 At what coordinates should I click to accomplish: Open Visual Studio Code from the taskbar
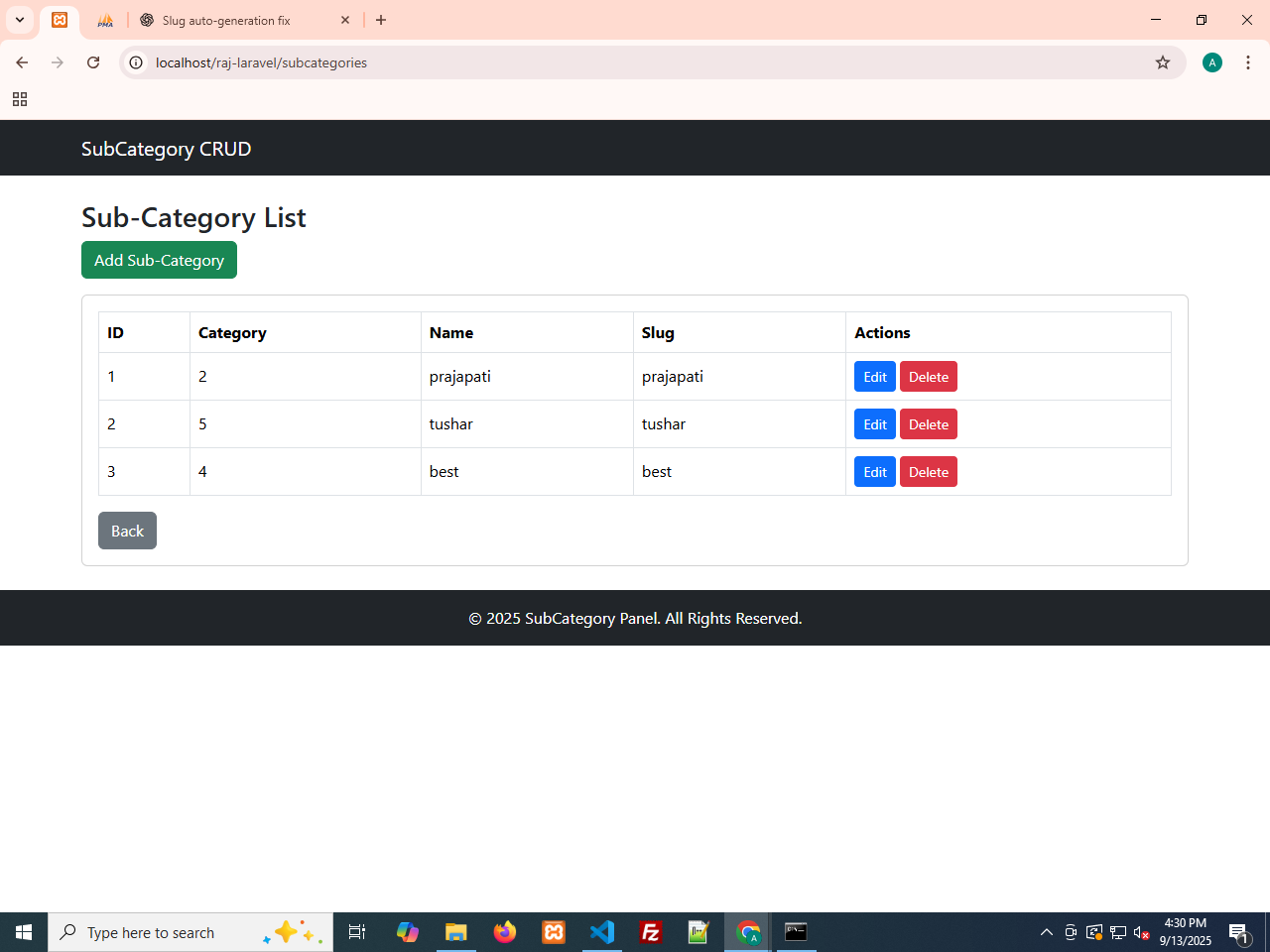point(602,932)
